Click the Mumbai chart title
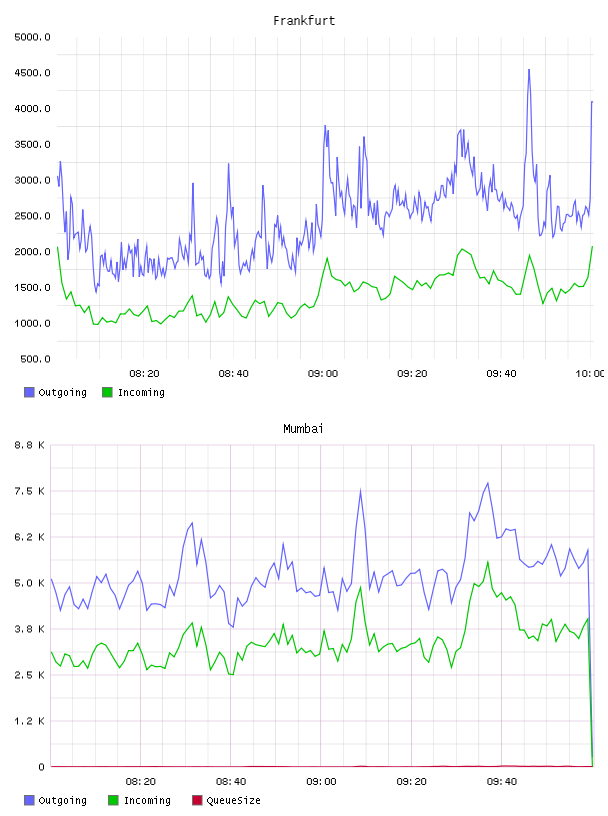608x816 pixels. click(303, 429)
